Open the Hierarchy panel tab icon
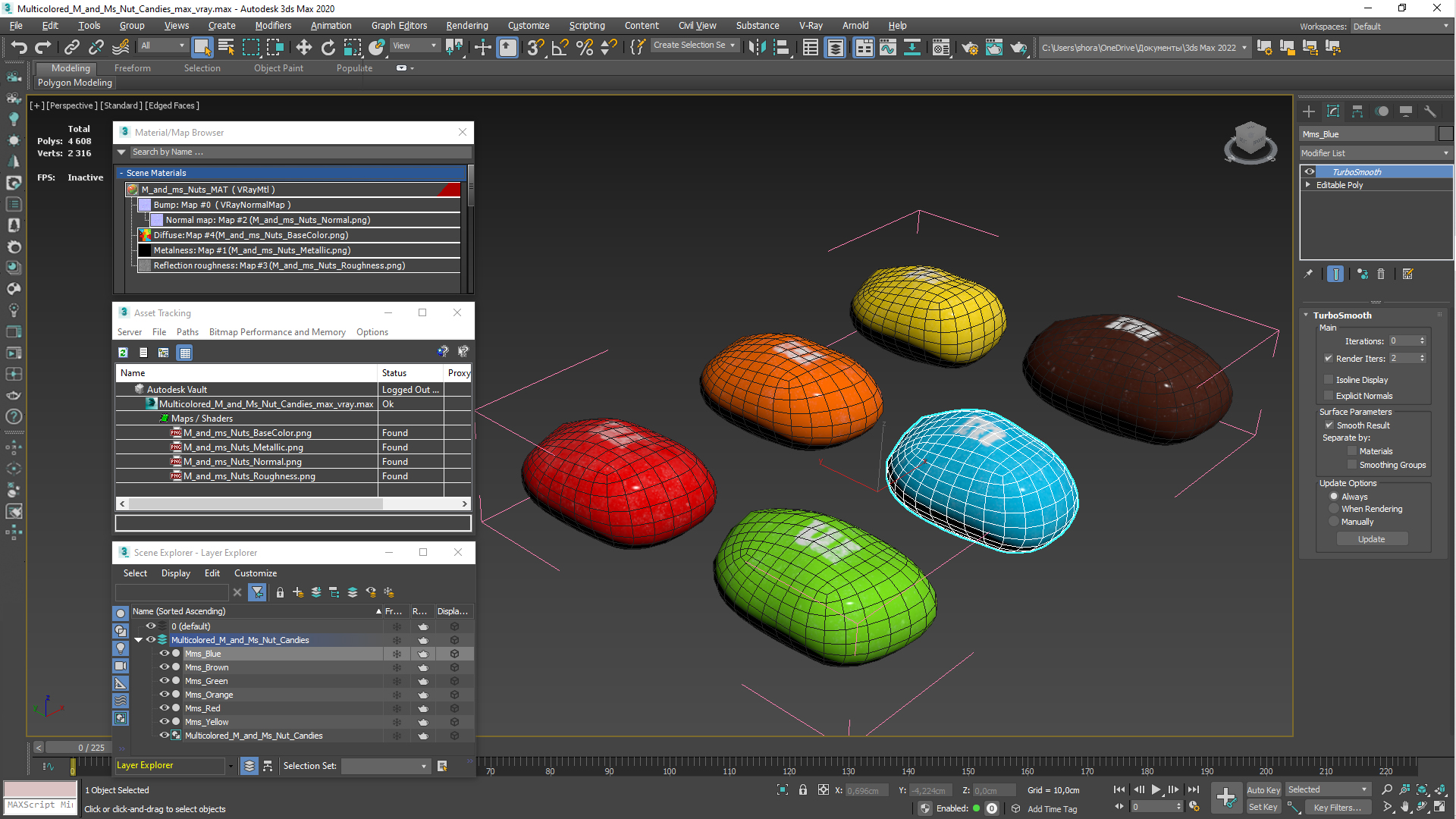This screenshot has width=1456, height=819. (1357, 111)
